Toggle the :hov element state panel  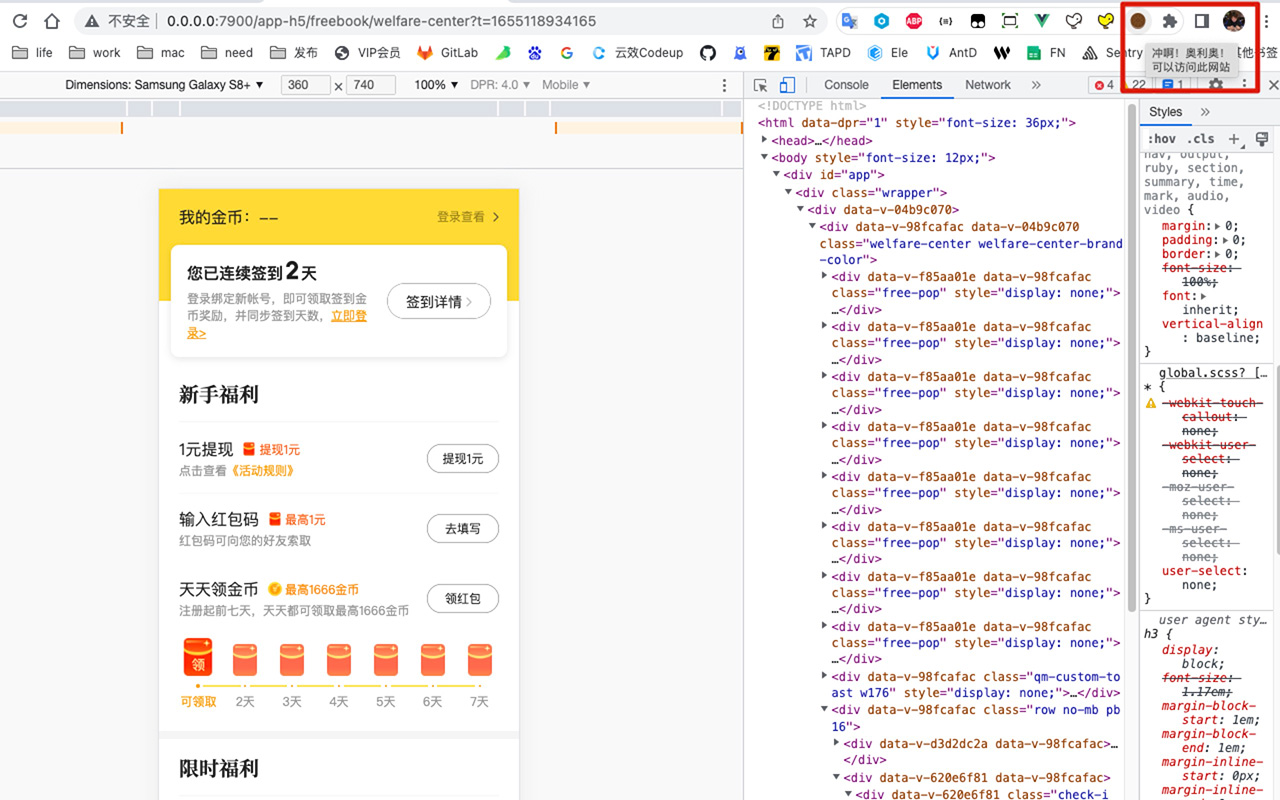point(1161,139)
